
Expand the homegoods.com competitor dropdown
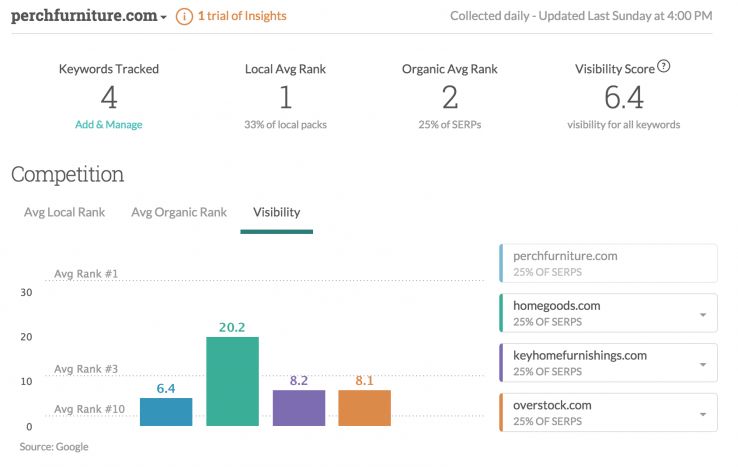(x=702, y=314)
